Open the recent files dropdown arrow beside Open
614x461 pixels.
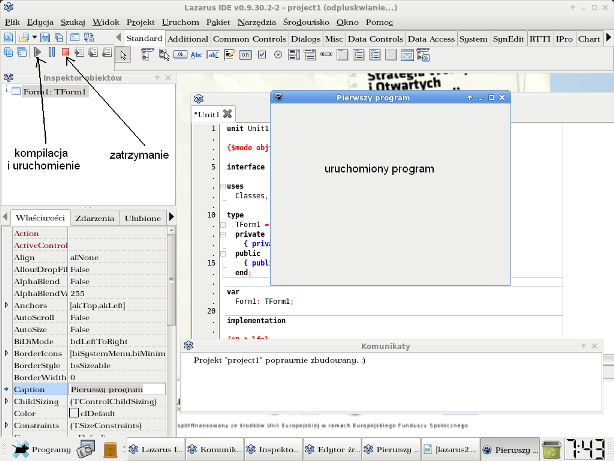coord(34,38)
